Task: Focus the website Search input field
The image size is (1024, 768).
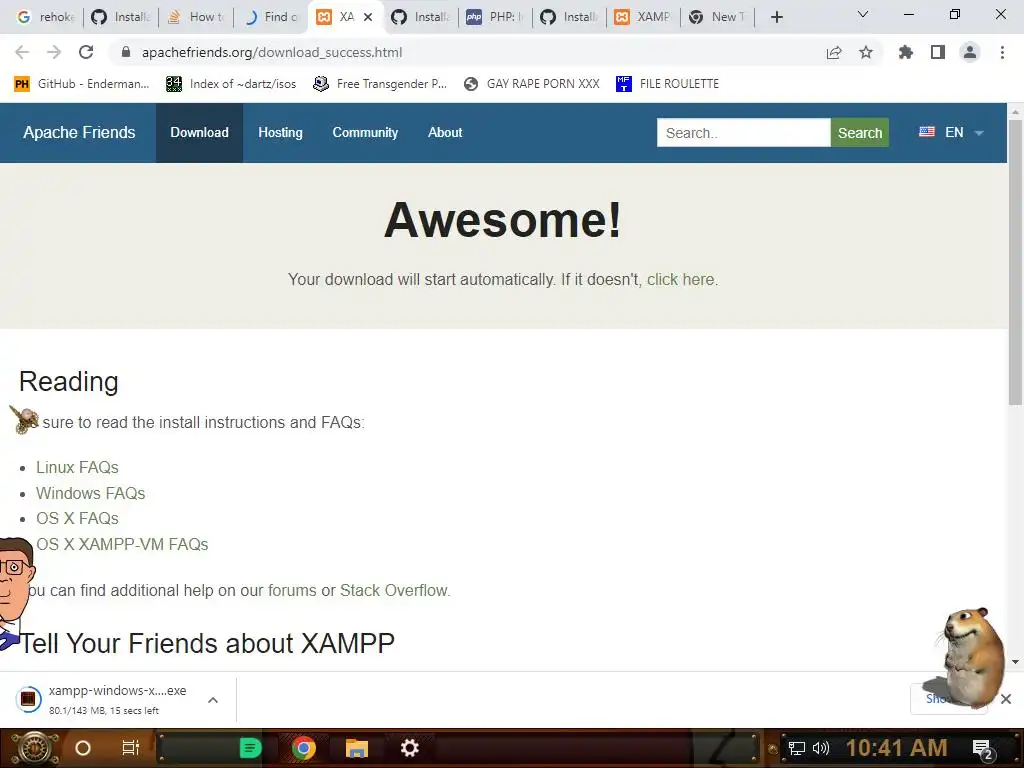Action: tap(743, 133)
